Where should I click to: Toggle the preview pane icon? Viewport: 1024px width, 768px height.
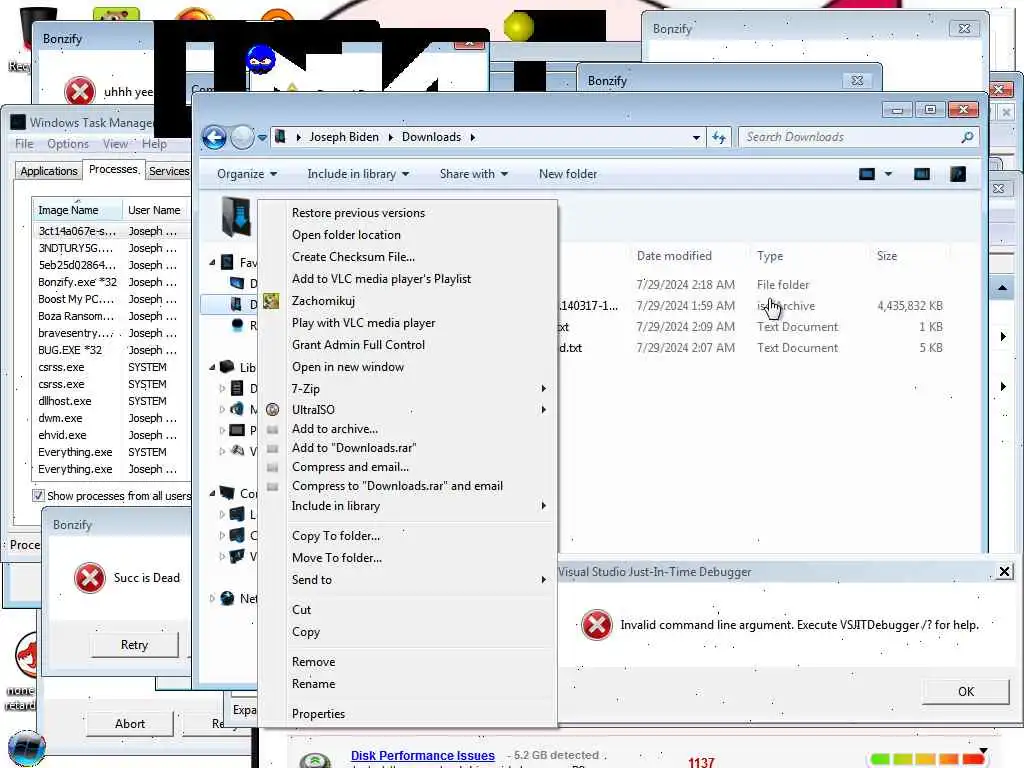(921, 174)
